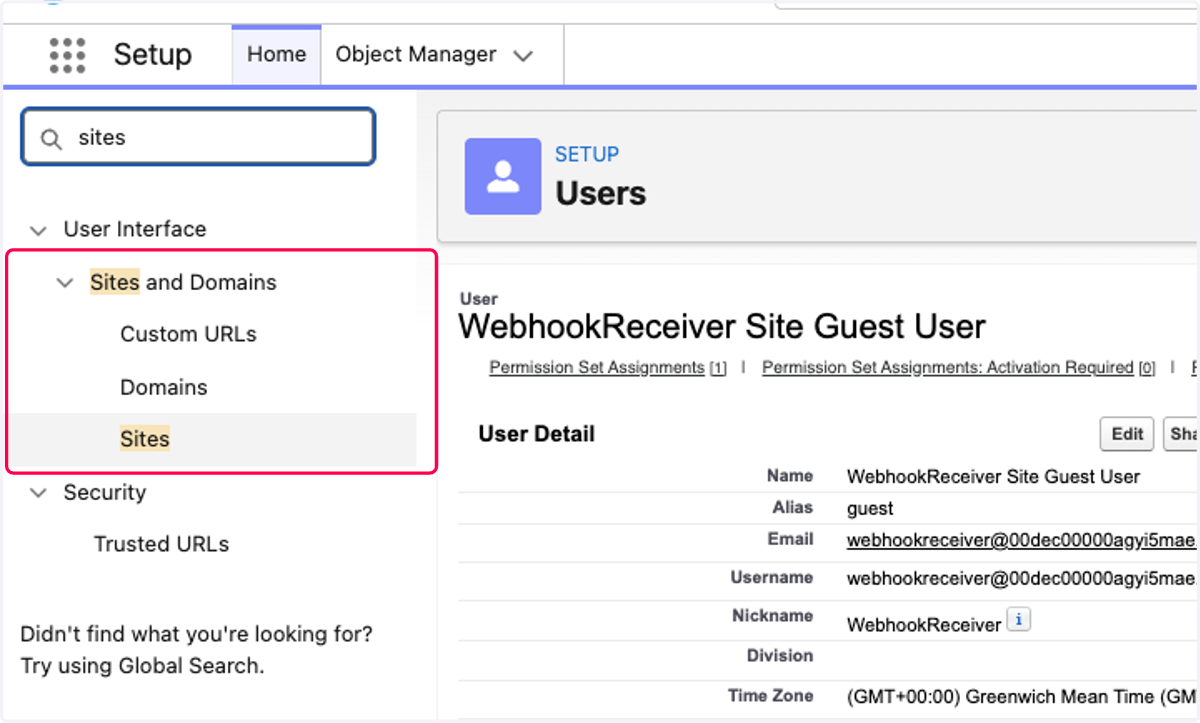Viewport: 1200px width, 723px height.
Task: Click the Alias value guest
Action: click(870, 508)
